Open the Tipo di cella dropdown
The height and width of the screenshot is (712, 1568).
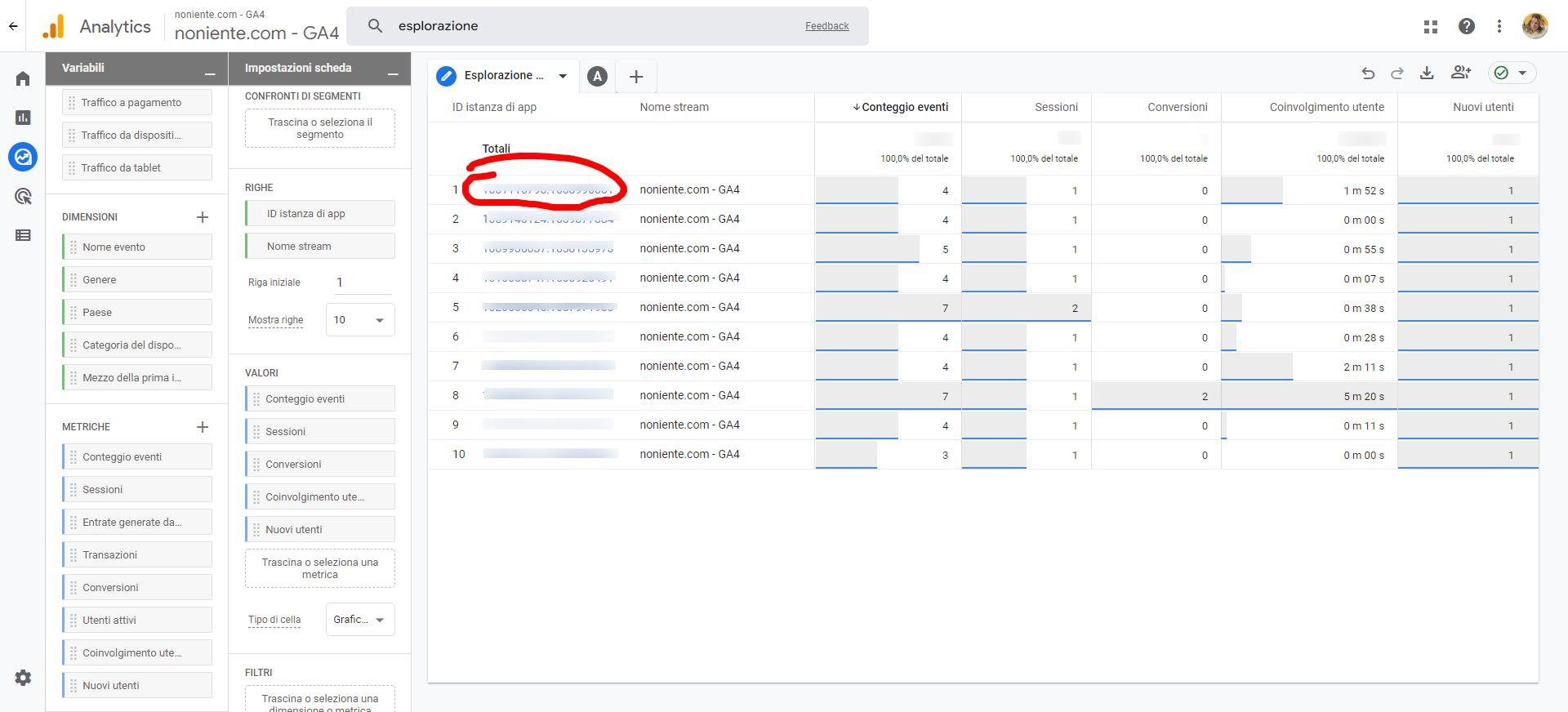pyautogui.click(x=360, y=620)
